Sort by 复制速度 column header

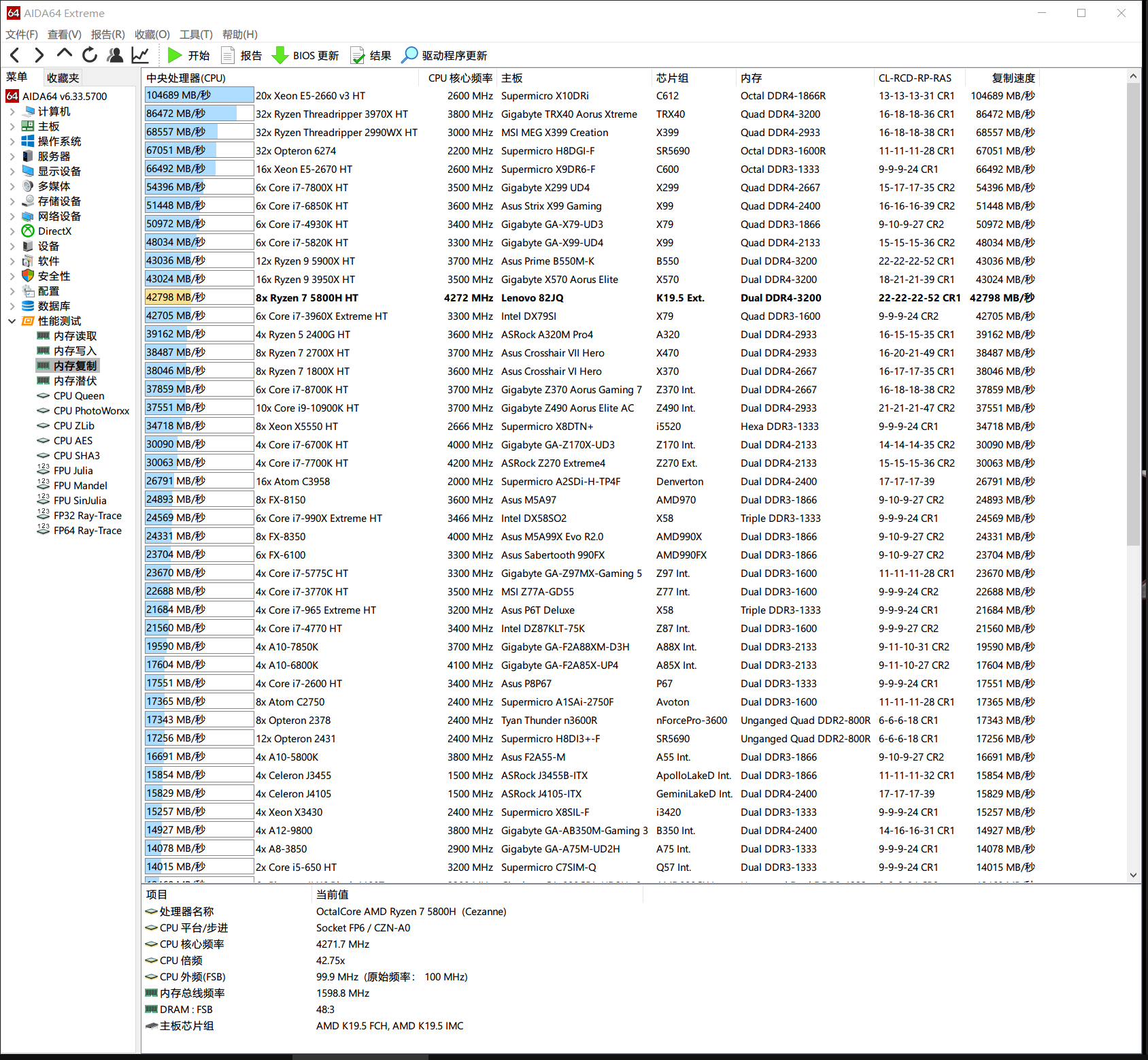(1013, 78)
